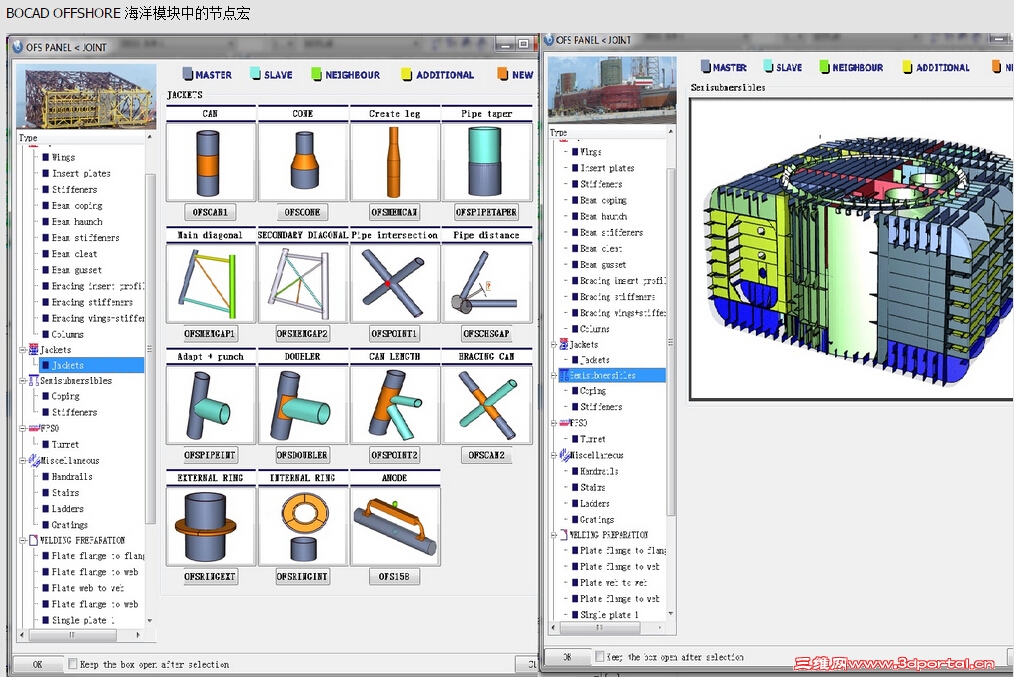
Task: Select the Pipe intersection joint thumbnail
Action: (x=394, y=283)
